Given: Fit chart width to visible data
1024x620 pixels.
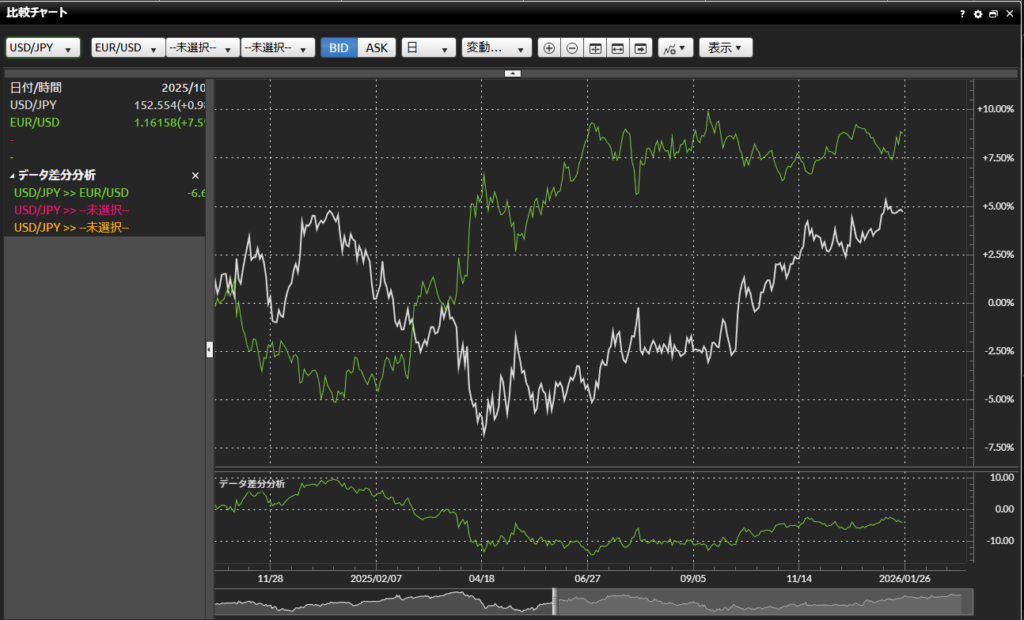Looking at the screenshot, I should (x=617, y=47).
